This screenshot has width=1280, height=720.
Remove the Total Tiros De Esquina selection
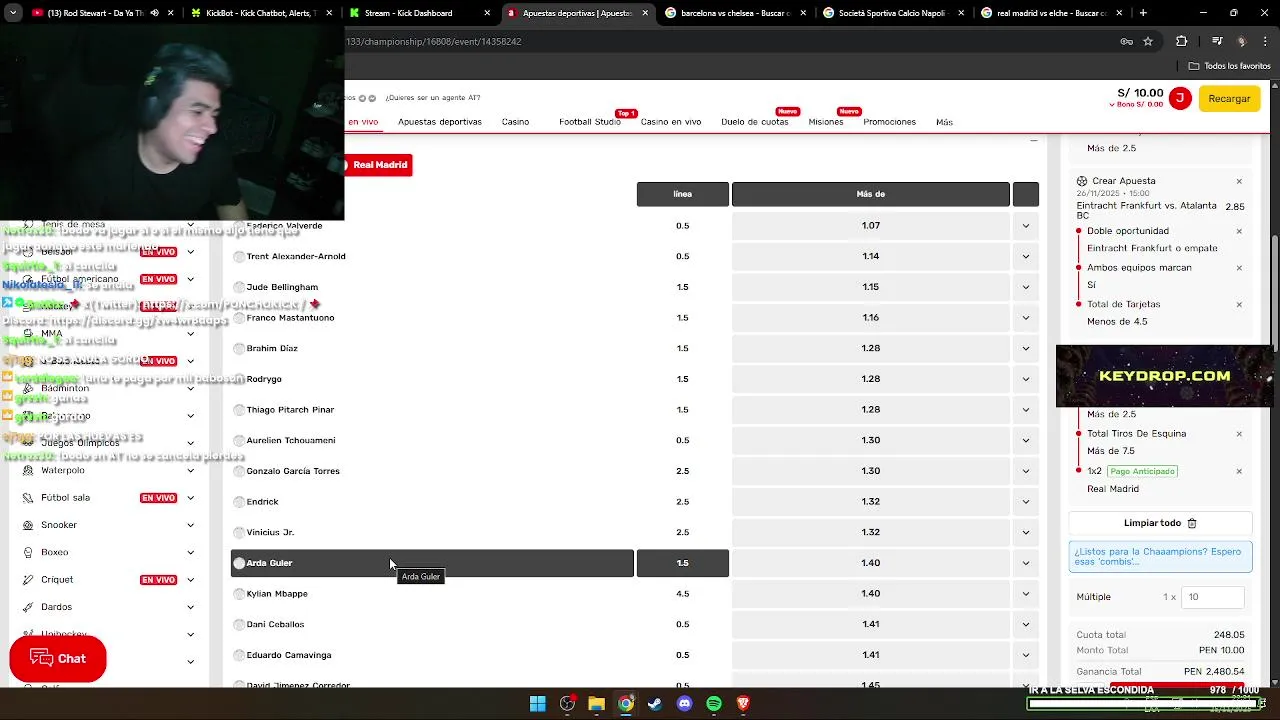point(1239,434)
